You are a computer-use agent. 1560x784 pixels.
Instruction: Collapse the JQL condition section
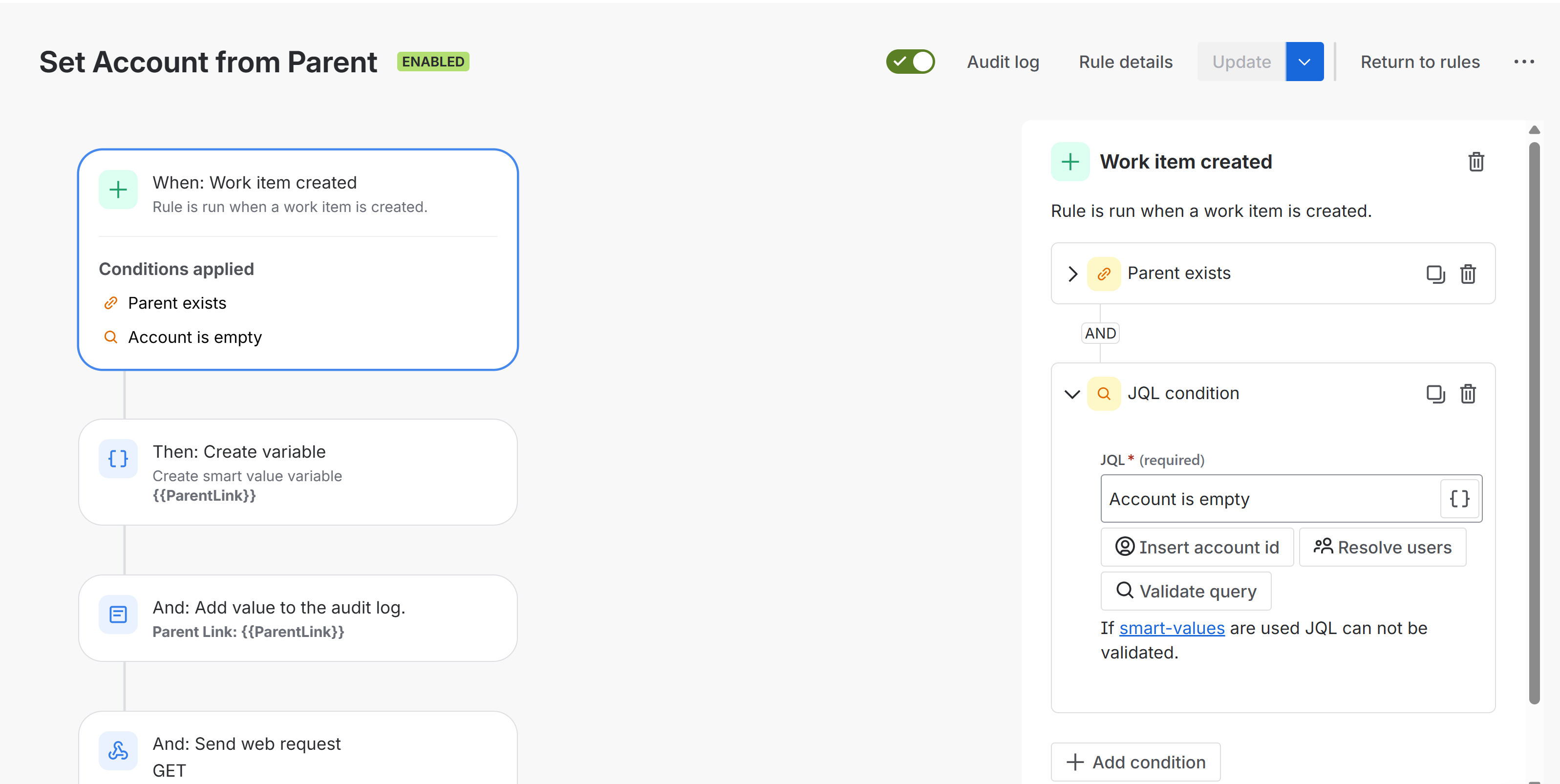point(1072,394)
